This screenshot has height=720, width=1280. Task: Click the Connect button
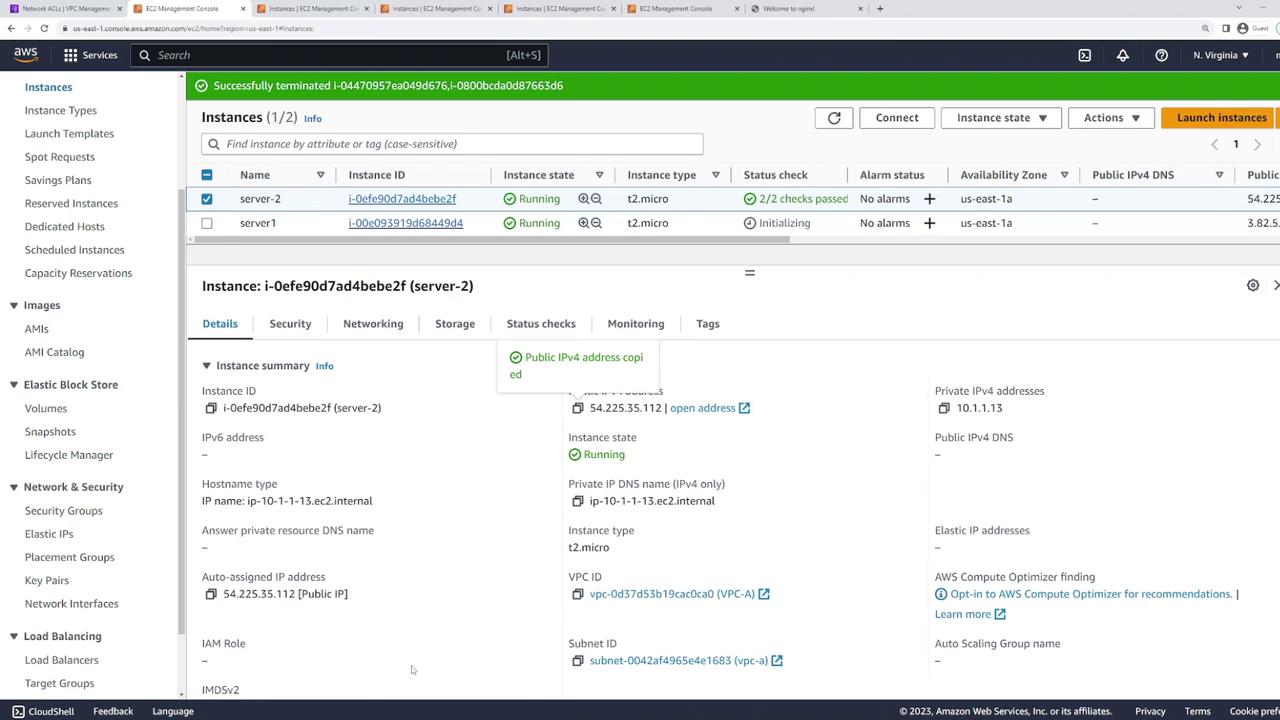click(897, 118)
